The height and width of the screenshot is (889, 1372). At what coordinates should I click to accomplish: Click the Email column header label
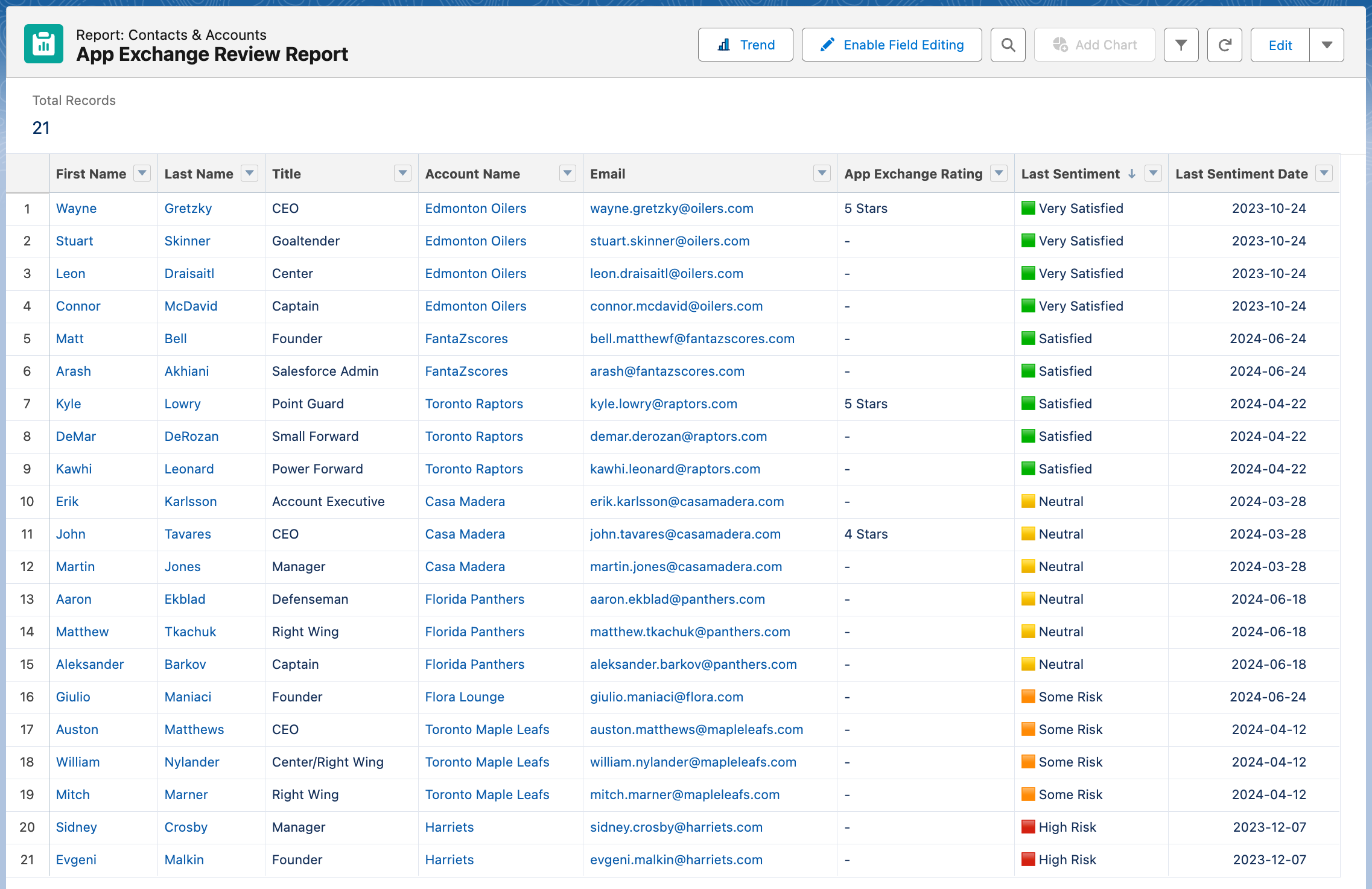tap(608, 174)
